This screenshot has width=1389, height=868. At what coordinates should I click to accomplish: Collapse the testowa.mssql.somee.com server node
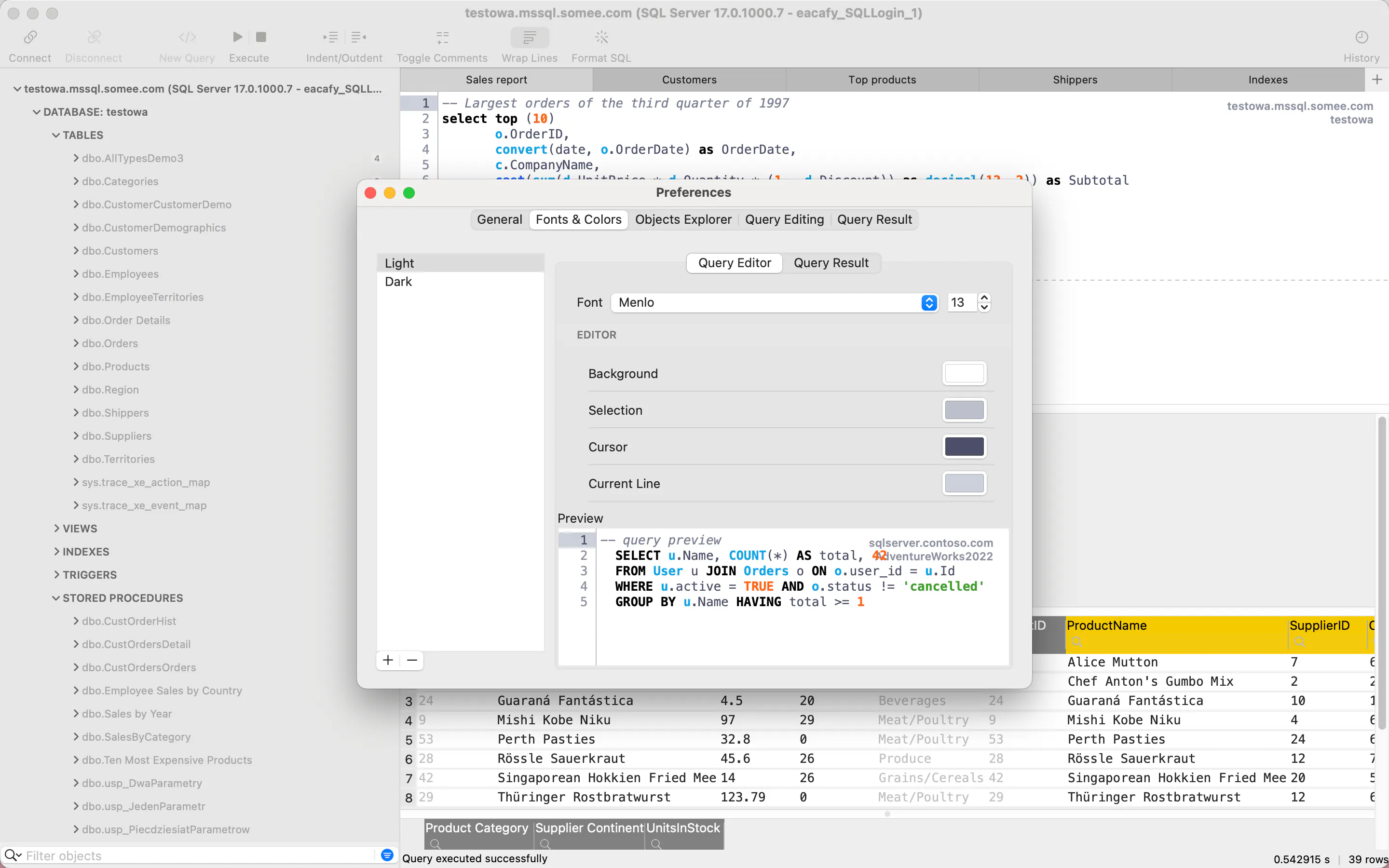17,89
